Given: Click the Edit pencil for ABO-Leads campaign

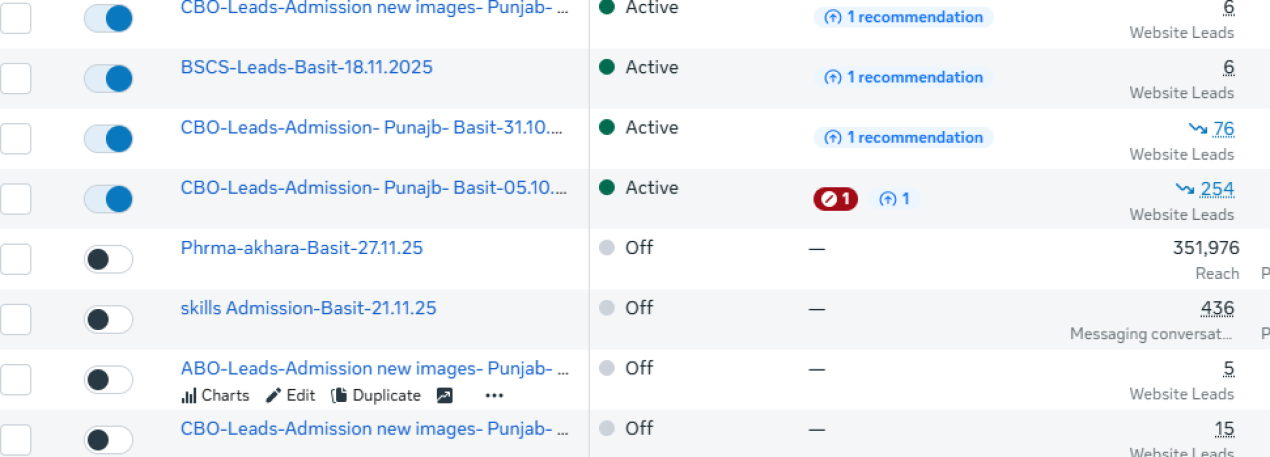Looking at the screenshot, I should tap(290, 396).
